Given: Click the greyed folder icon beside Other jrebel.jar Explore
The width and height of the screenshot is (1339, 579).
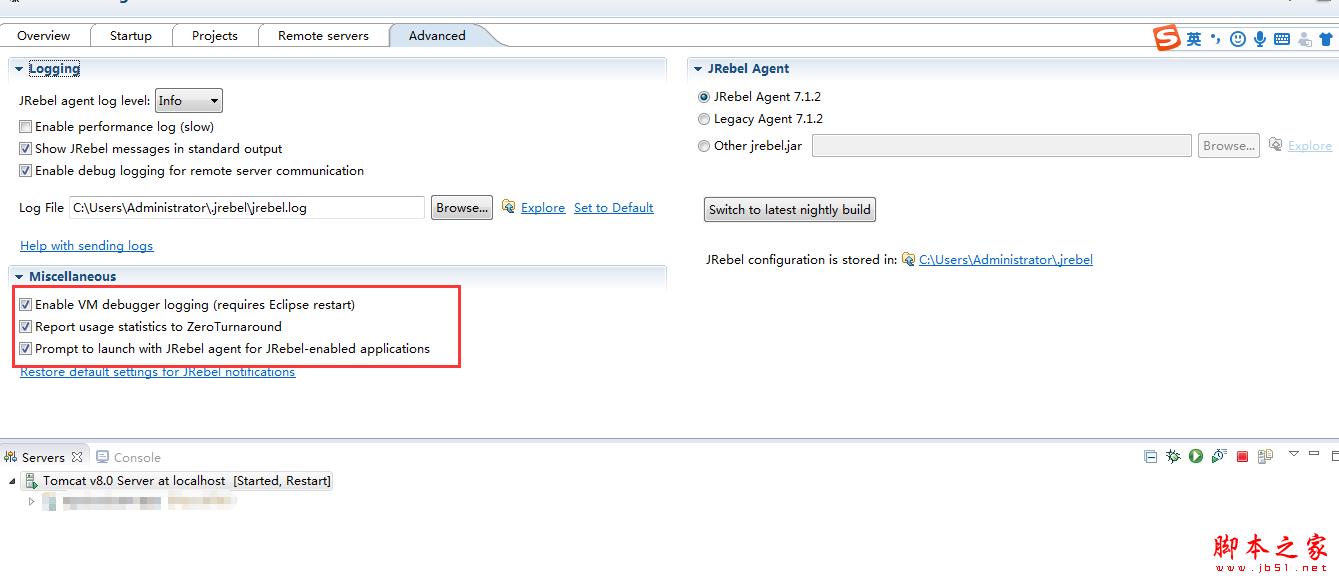Looking at the screenshot, I should click(x=1275, y=145).
